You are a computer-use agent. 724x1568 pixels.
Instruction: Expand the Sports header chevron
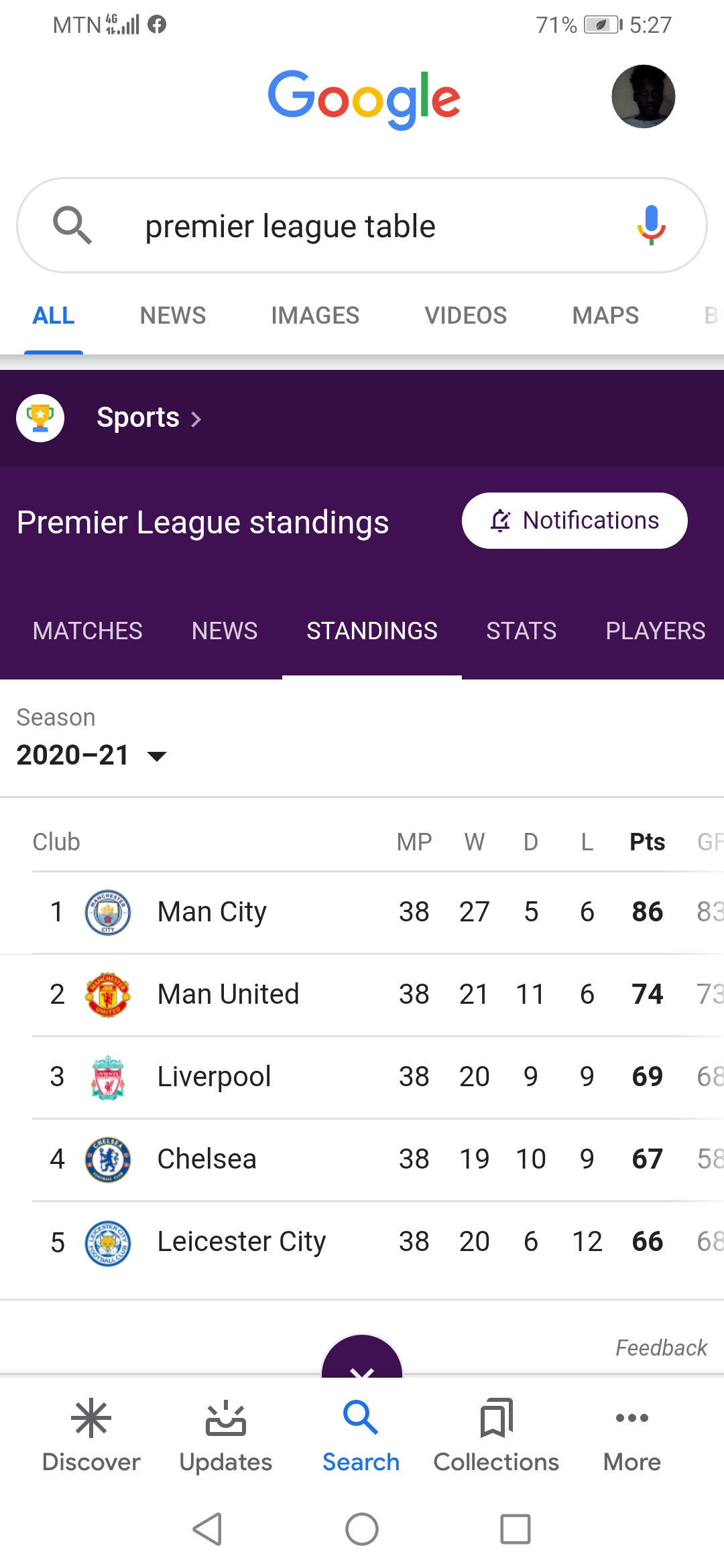tap(196, 419)
